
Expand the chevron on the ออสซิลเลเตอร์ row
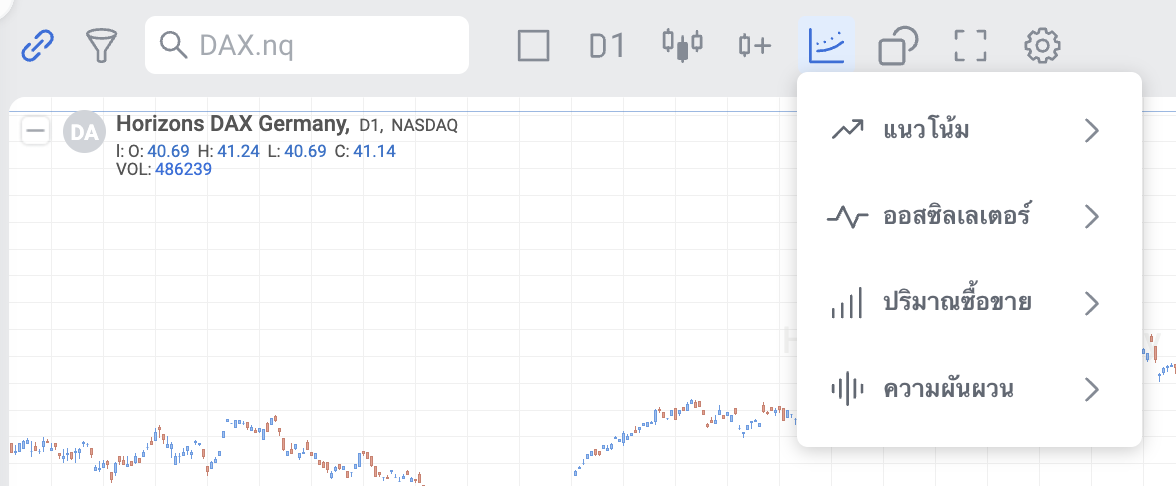click(x=1092, y=217)
